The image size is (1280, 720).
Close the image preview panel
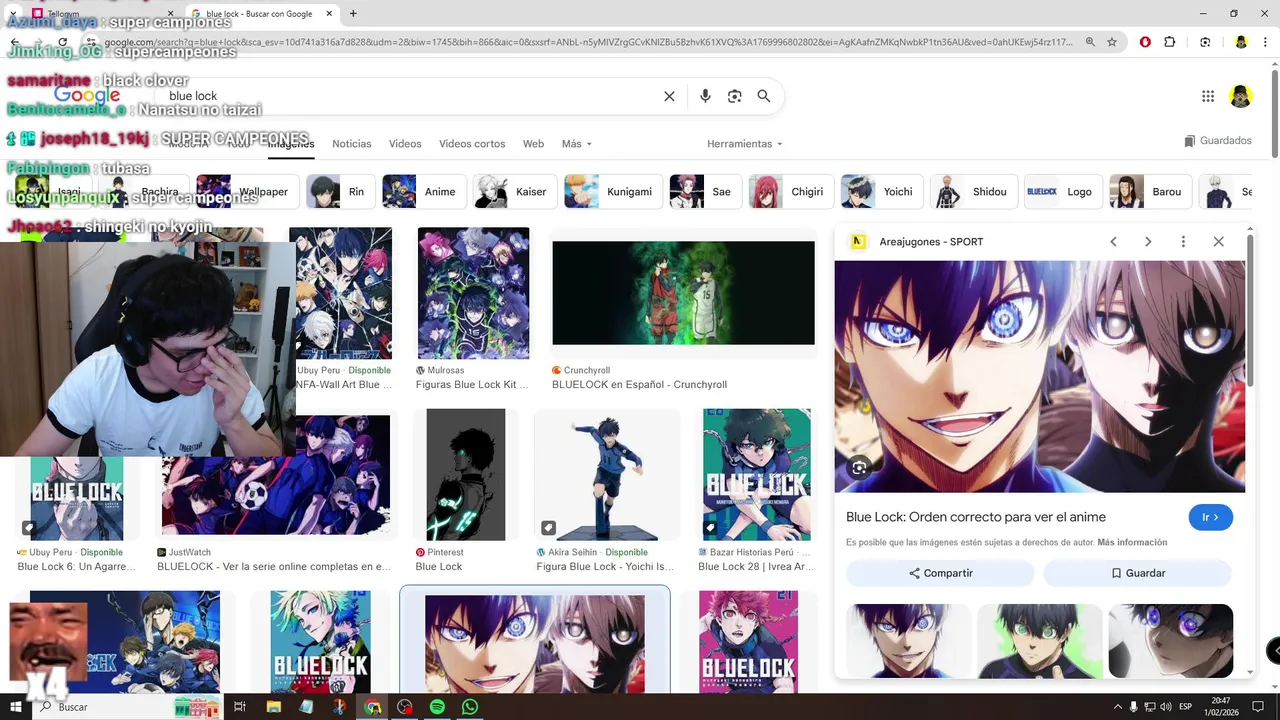point(1218,242)
